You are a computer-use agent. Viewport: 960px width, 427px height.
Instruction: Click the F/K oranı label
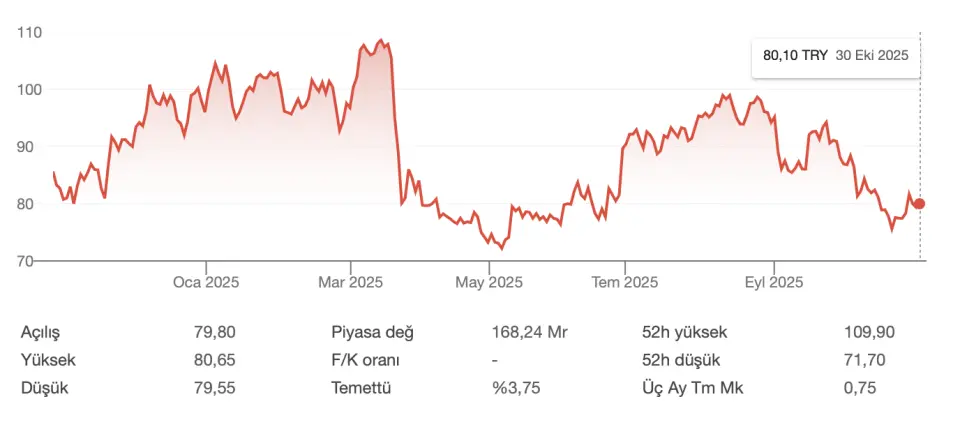[365, 360]
